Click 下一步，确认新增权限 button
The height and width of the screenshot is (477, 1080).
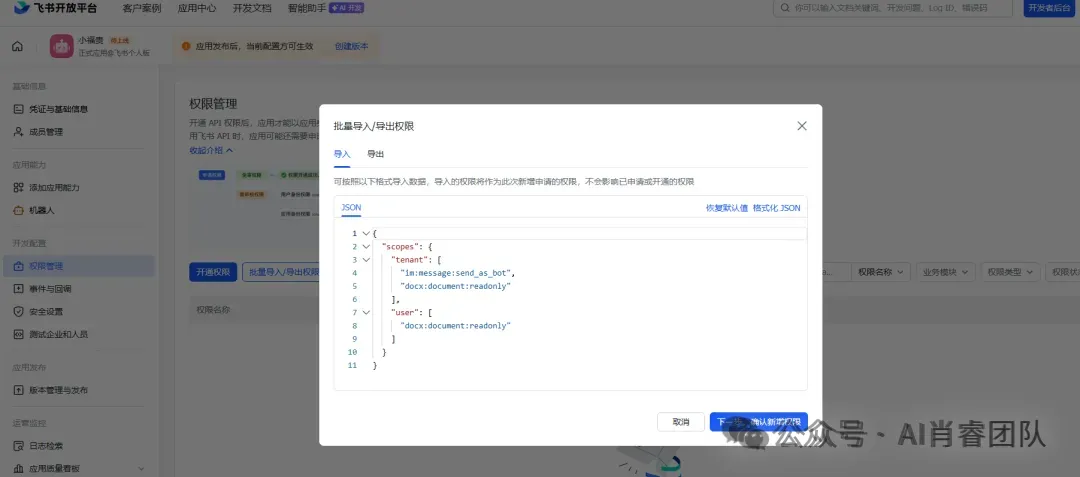click(x=758, y=422)
